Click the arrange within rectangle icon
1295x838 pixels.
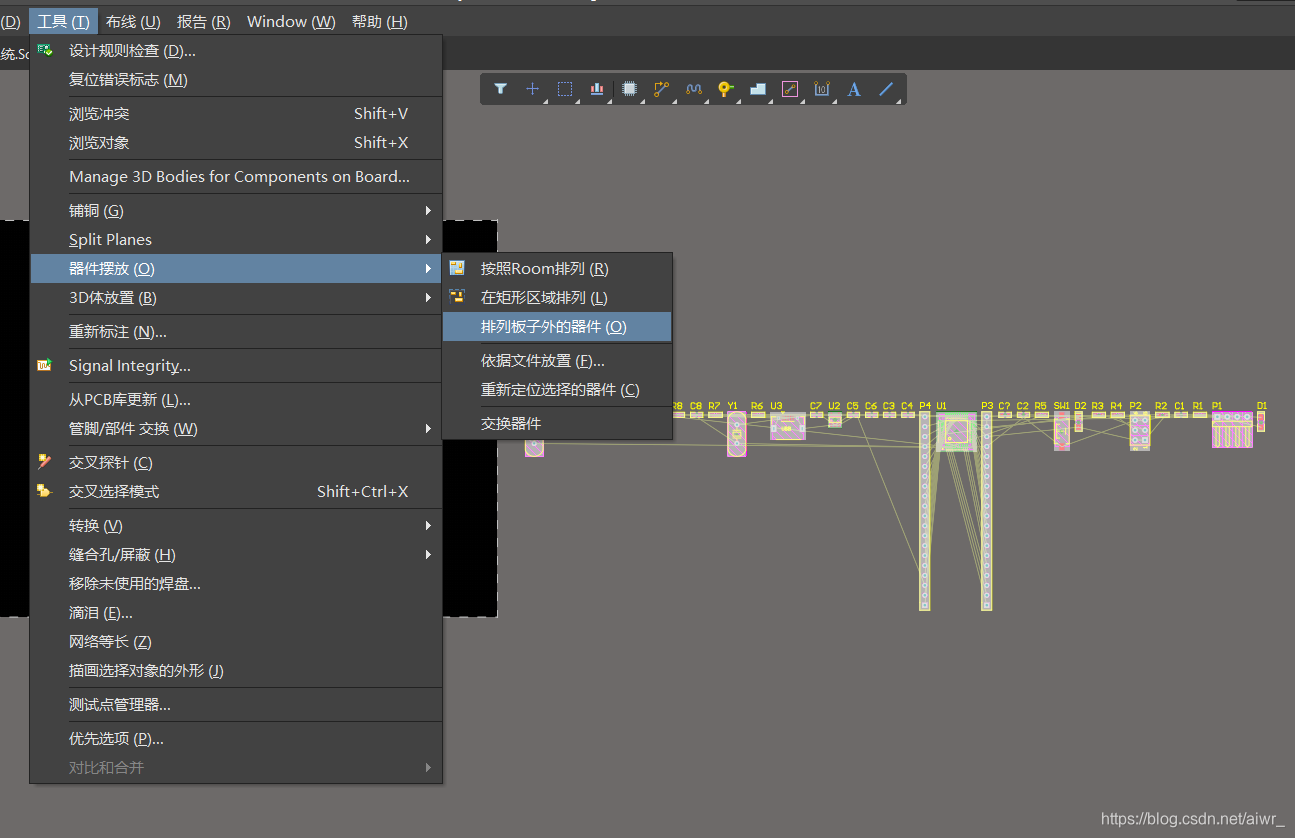457,297
